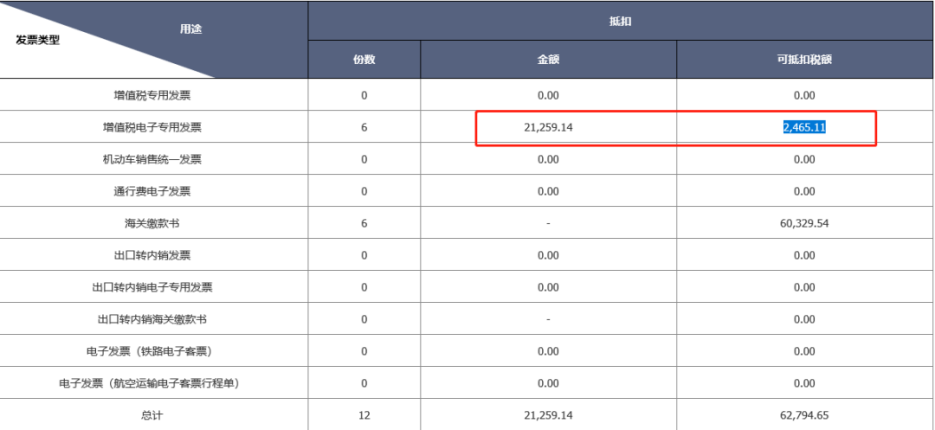This screenshot has height=430, width=935.
Task: Click the 出口转内销海关缴款书 row label
Action: click(152, 319)
